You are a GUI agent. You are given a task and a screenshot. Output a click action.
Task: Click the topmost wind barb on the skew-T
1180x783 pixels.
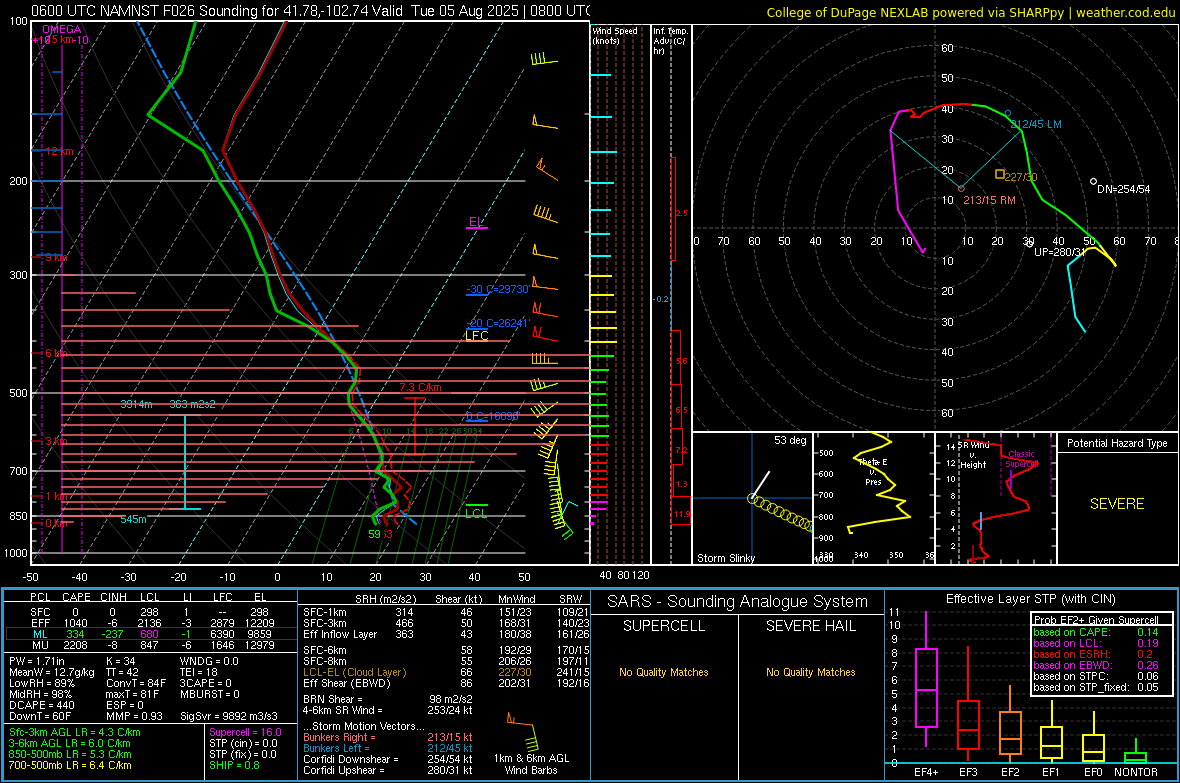(543, 59)
